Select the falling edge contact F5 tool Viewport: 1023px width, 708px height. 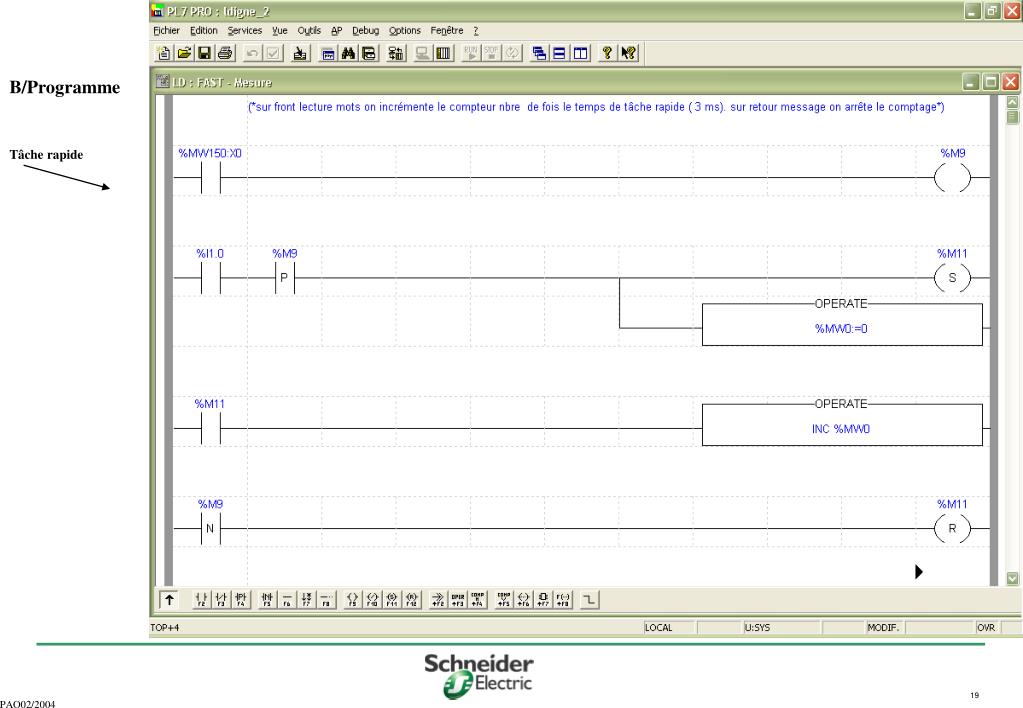pyautogui.click(x=267, y=600)
